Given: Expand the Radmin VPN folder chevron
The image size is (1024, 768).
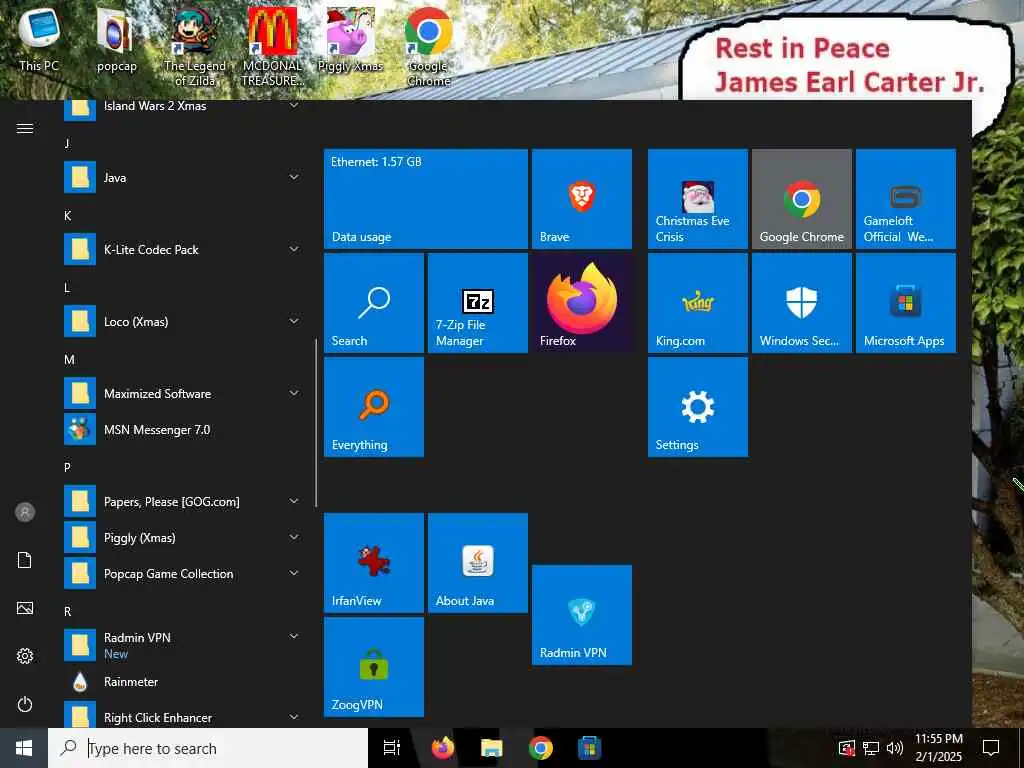Looking at the screenshot, I should click(x=294, y=636).
